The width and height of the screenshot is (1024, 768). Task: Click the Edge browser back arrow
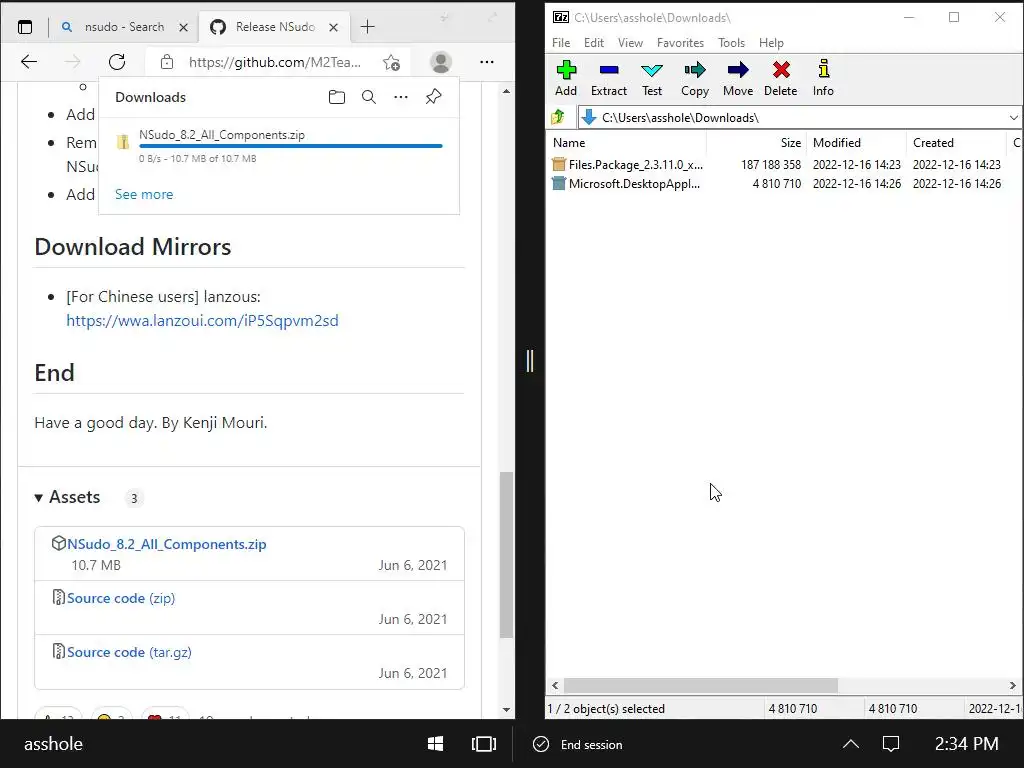pyautogui.click(x=29, y=62)
